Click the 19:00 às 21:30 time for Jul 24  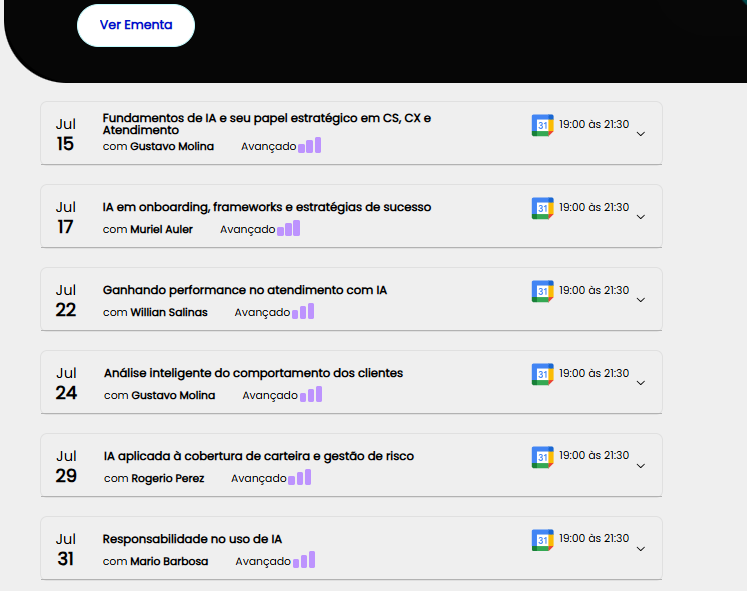(x=594, y=373)
